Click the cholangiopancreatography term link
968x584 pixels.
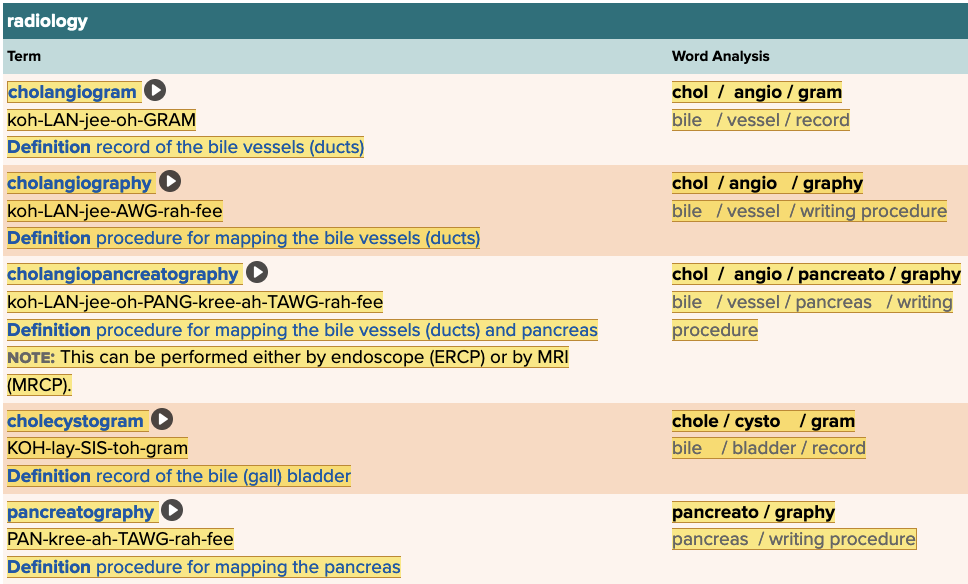tap(123, 274)
